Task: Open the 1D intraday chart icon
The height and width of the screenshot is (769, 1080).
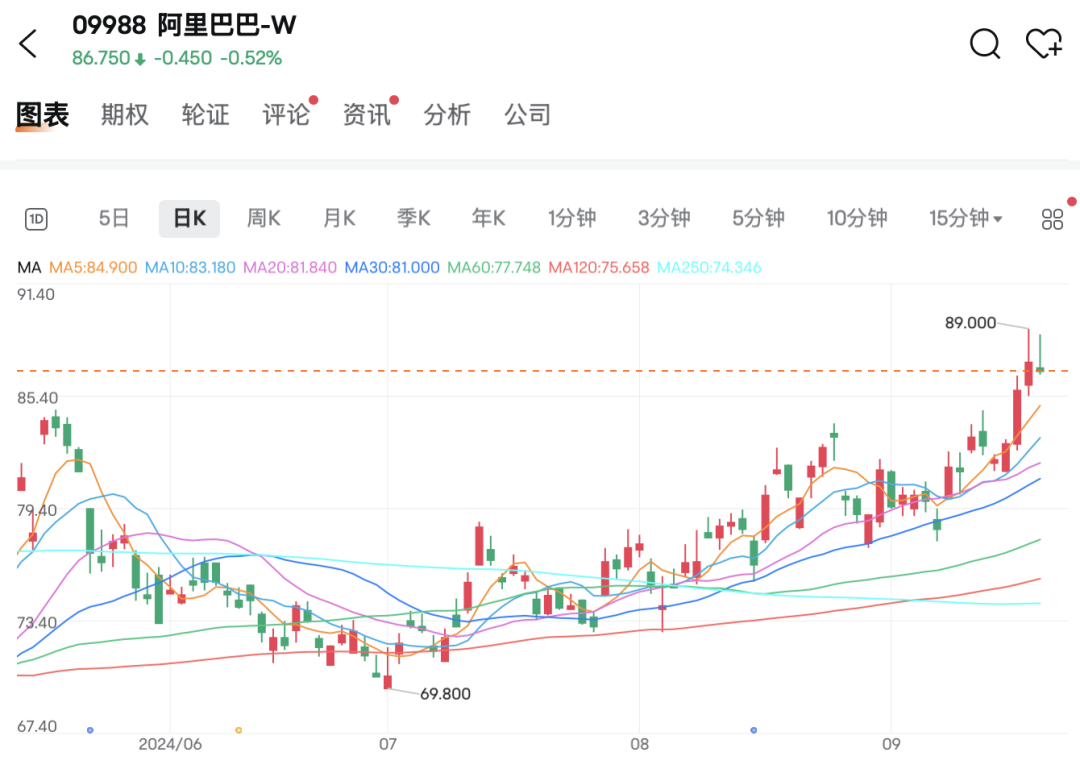Action: [x=37, y=219]
